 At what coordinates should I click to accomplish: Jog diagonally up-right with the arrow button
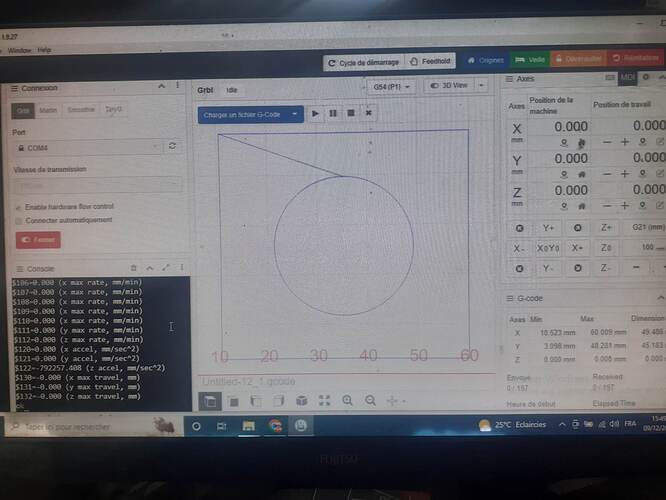coord(577,228)
